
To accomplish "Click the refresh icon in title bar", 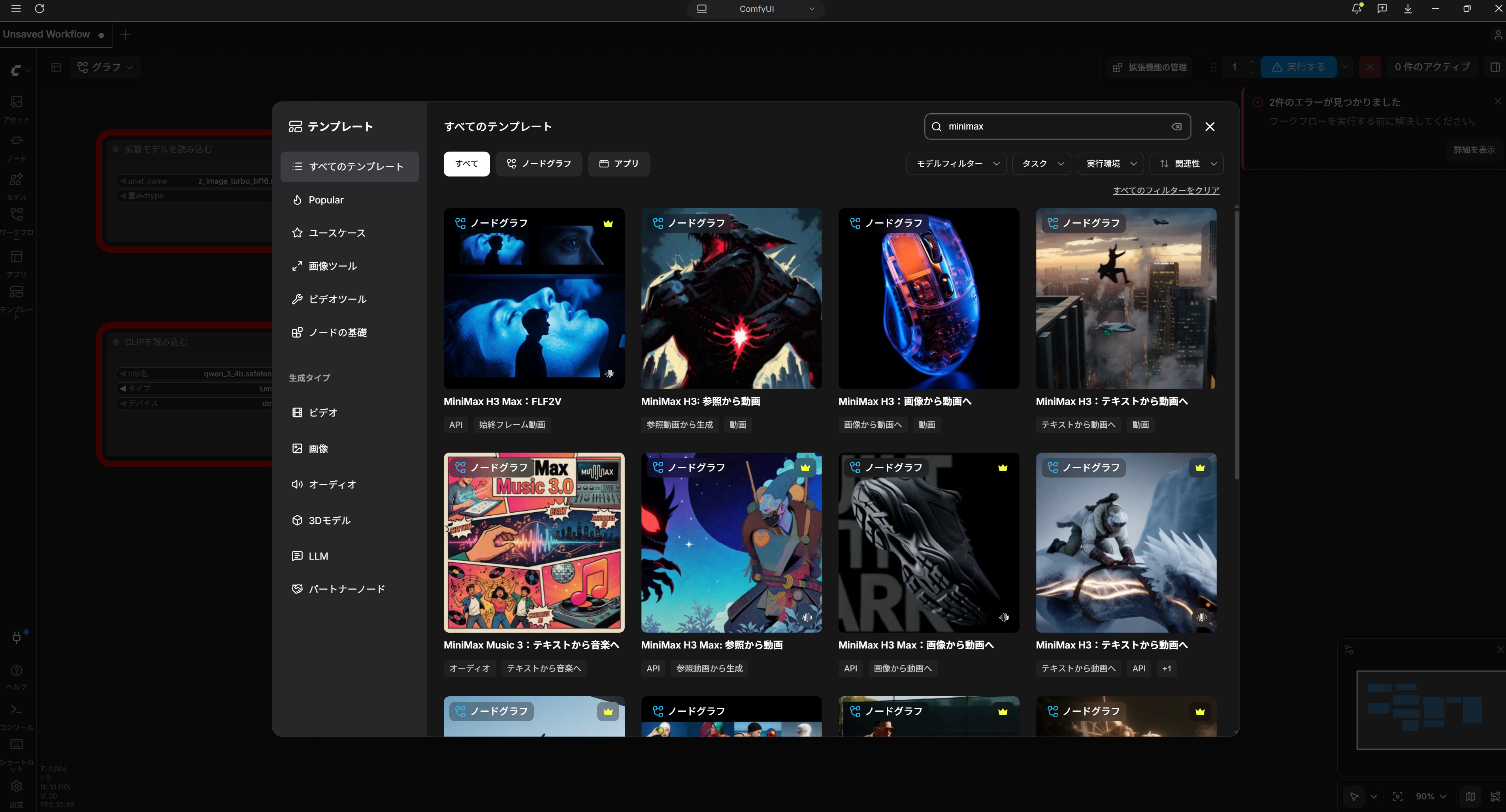I will (x=40, y=9).
